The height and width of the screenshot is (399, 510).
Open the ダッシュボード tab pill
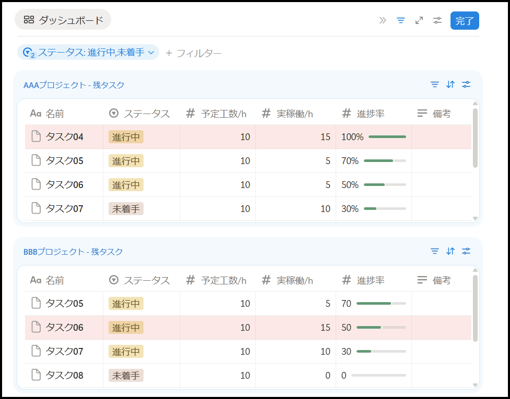(x=63, y=20)
